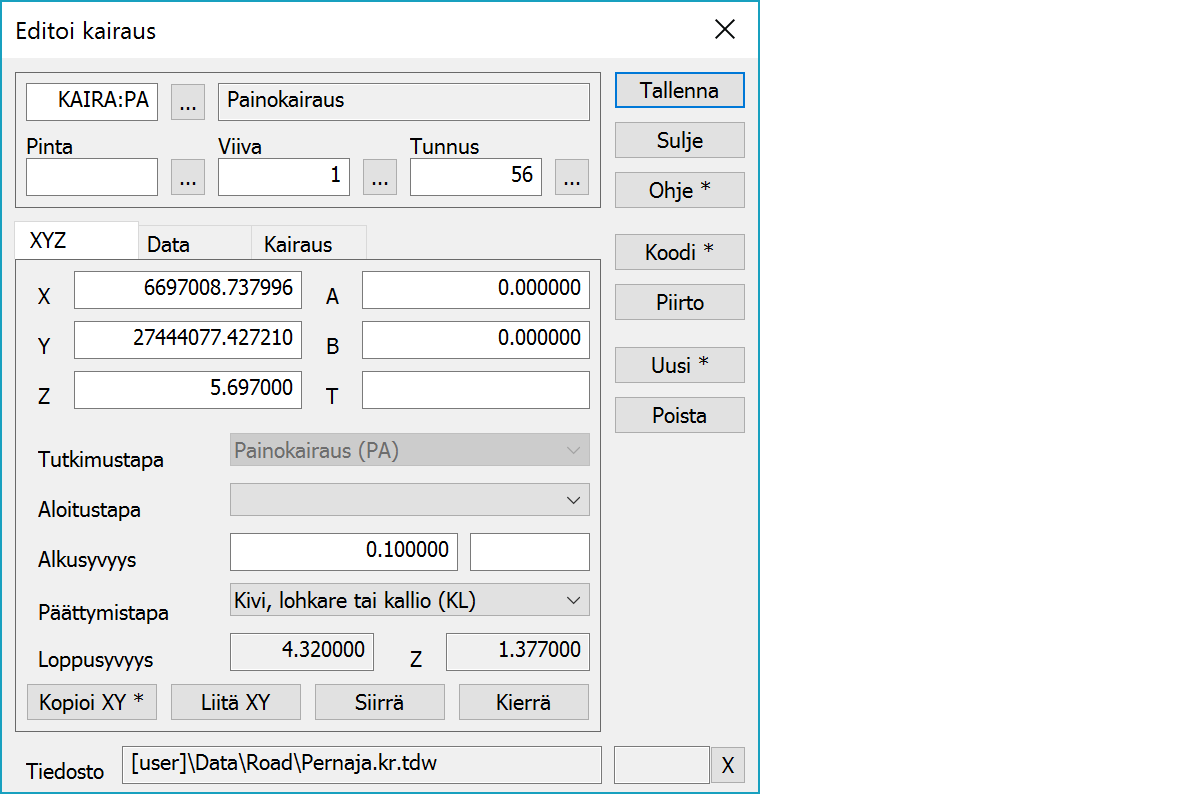This screenshot has width=1200, height=794.
Task: Click the disabled Tutkimustapa combo box
Action: click(409, 450)
